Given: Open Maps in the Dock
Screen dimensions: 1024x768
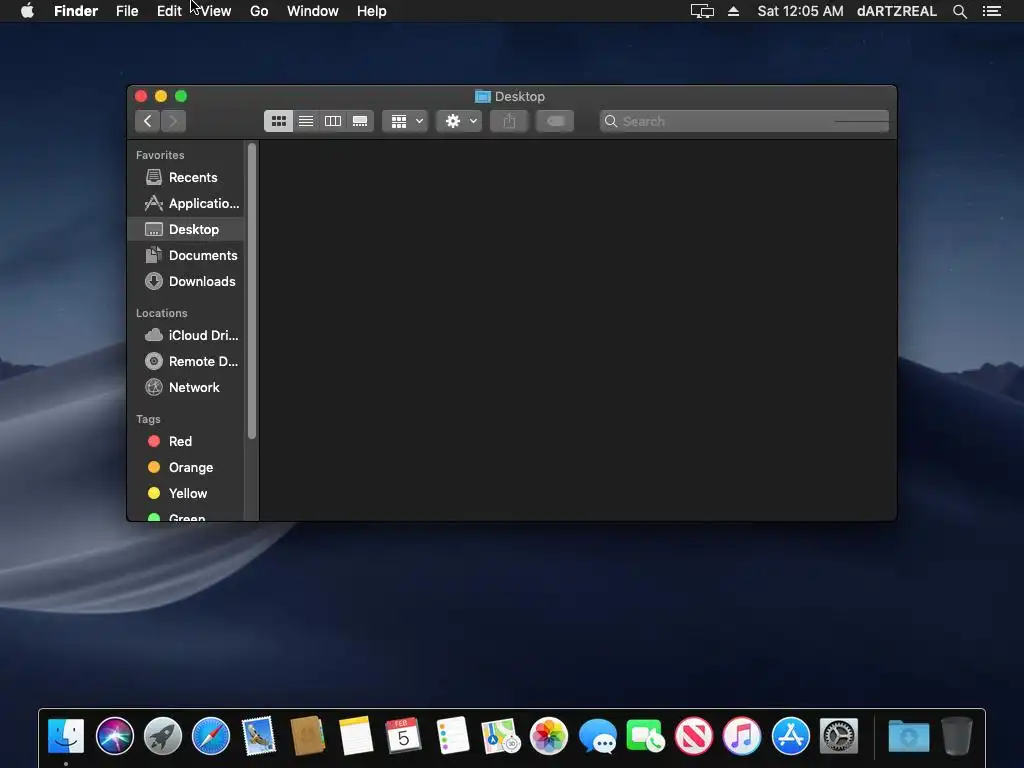Looking at the screenshot, I should click(500, 736).
